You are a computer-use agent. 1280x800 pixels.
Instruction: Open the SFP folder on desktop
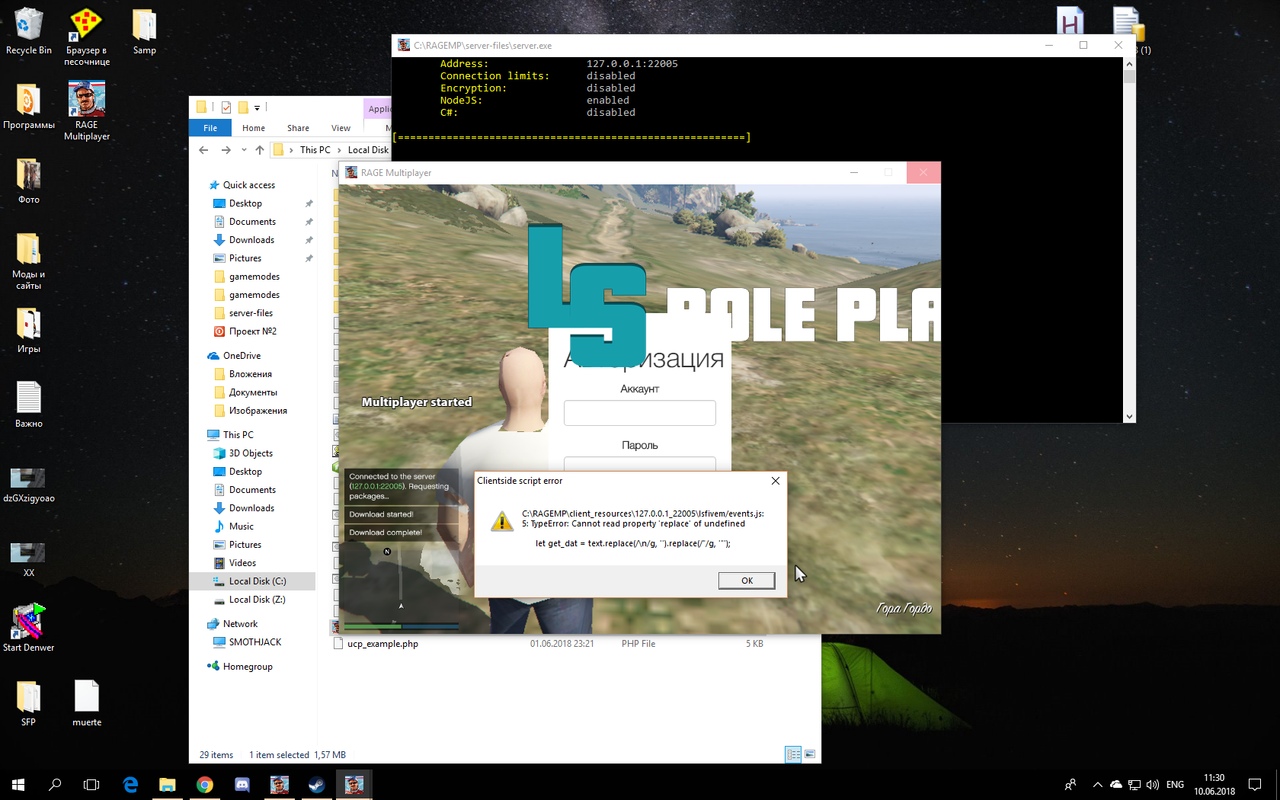(29, 704)
